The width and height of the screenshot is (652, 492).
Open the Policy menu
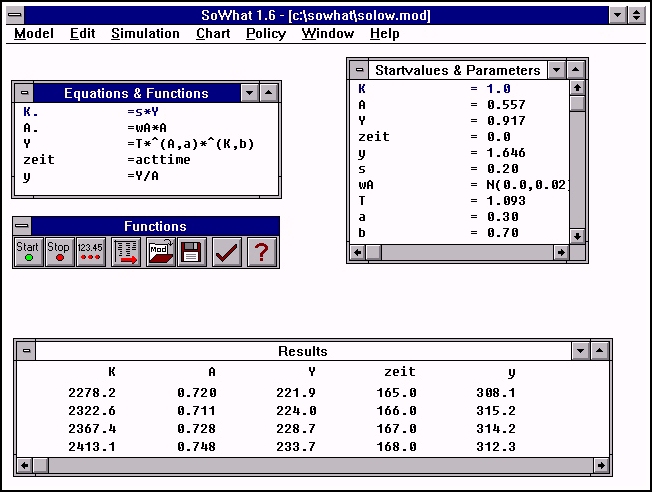click(x=265, y=33)
